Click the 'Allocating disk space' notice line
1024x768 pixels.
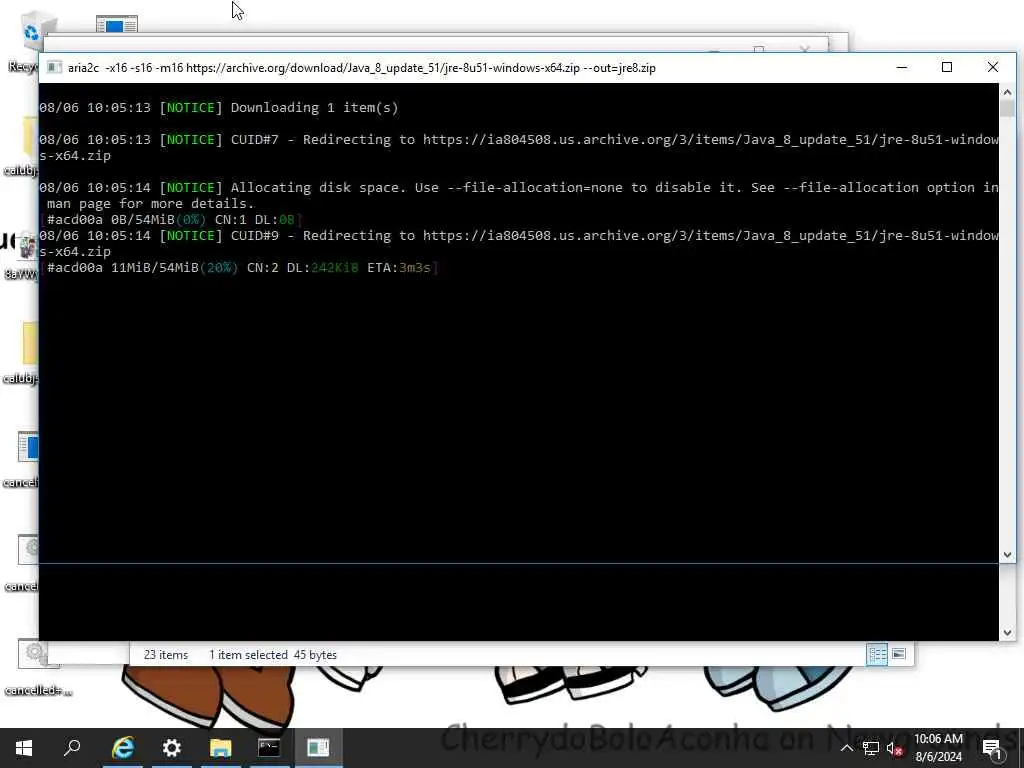tap(519, 195)
